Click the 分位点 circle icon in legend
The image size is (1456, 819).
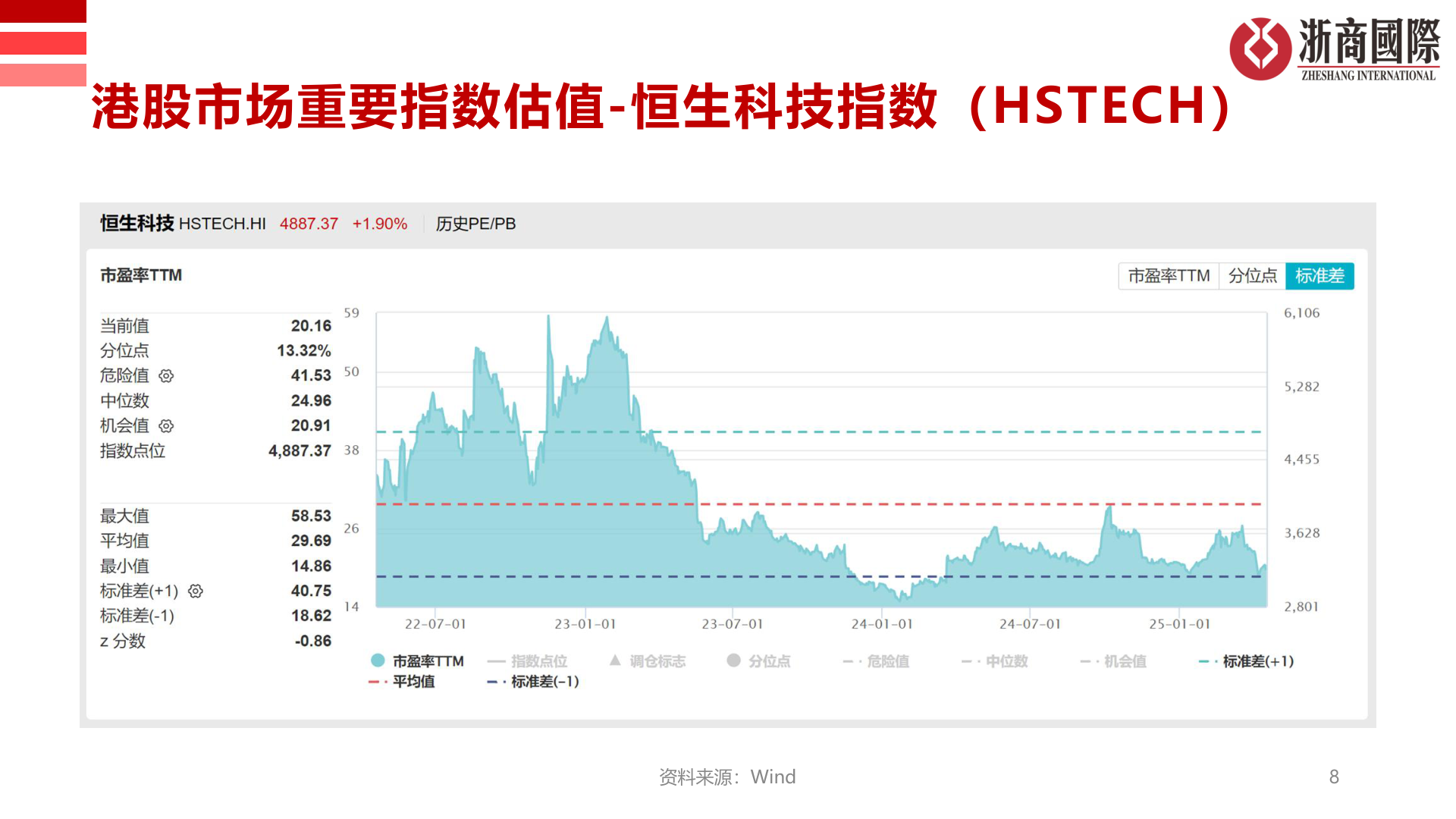click(733, 661)
